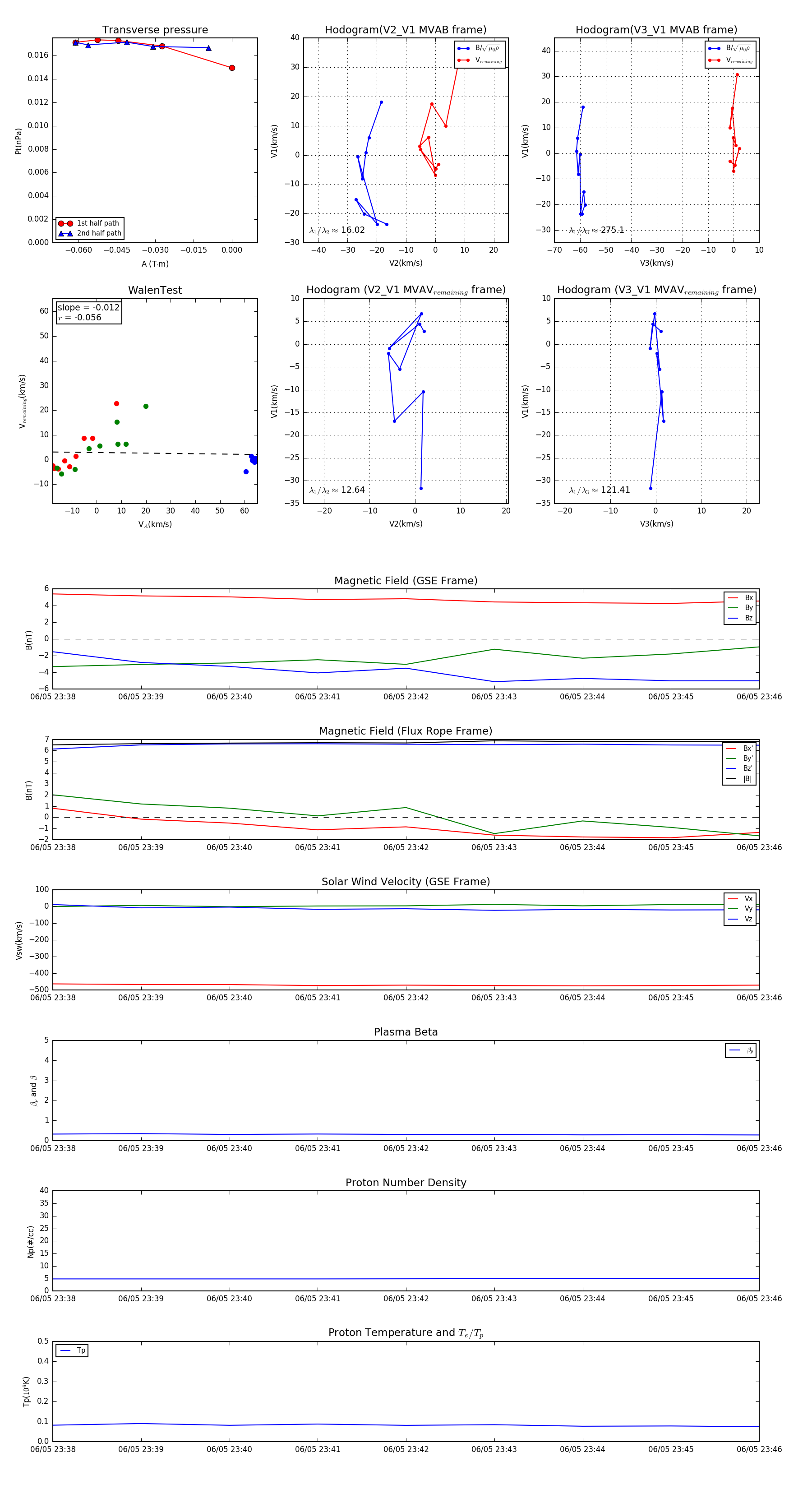Select '1st half path' legend entry
This screenshot has height=1489, width=812.
[x=90, y=223]
